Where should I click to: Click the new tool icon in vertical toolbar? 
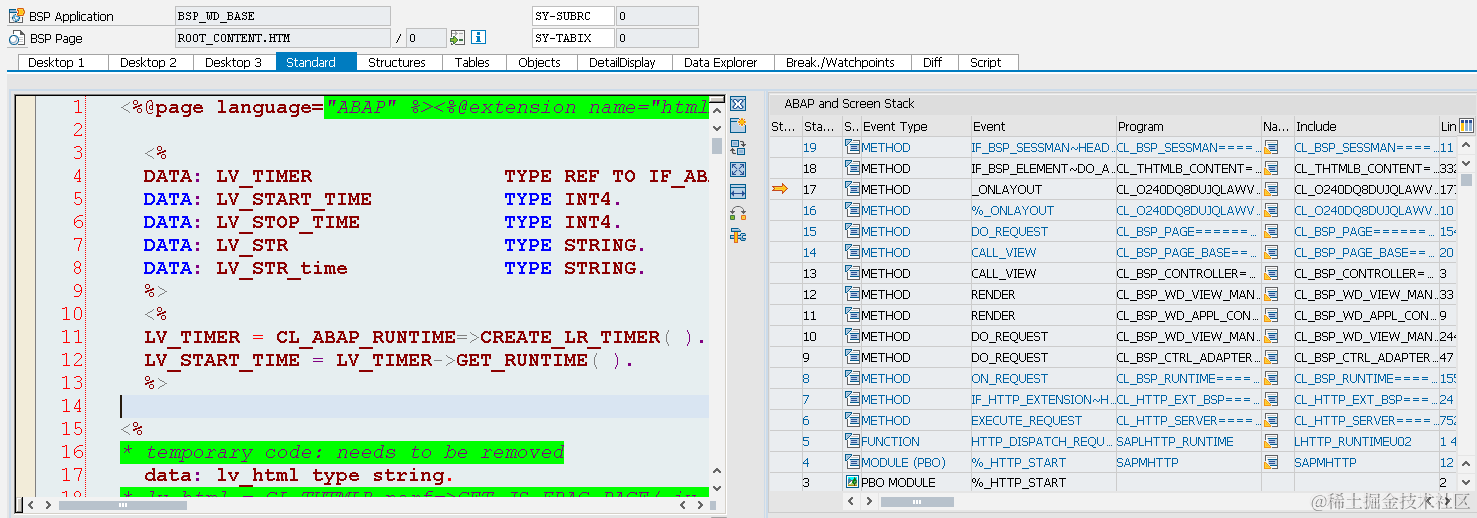tap(738, 126)
